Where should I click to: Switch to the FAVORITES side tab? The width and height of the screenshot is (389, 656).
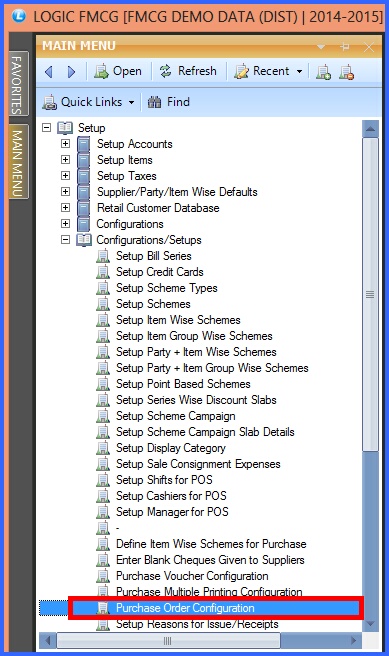click(x=18, y=84)
